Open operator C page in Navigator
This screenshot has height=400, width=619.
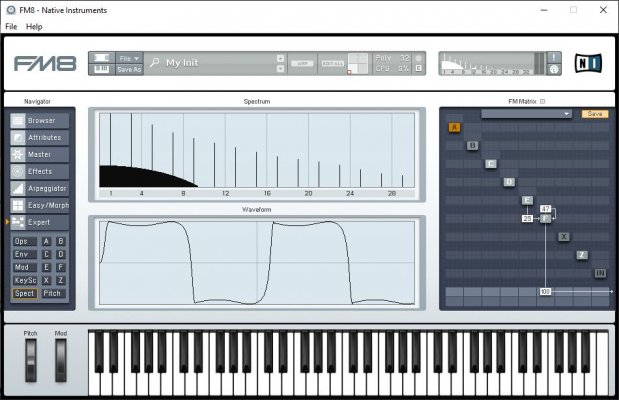46,254
